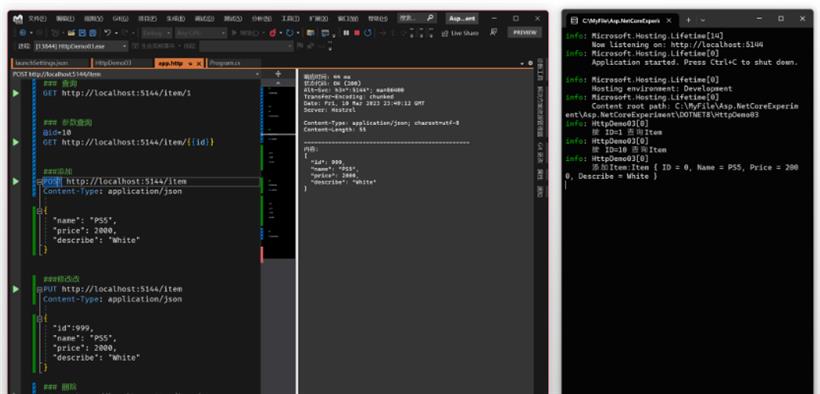Click the code minimap scrollbar
The image size is (820, 394).
tap(278, 173)
